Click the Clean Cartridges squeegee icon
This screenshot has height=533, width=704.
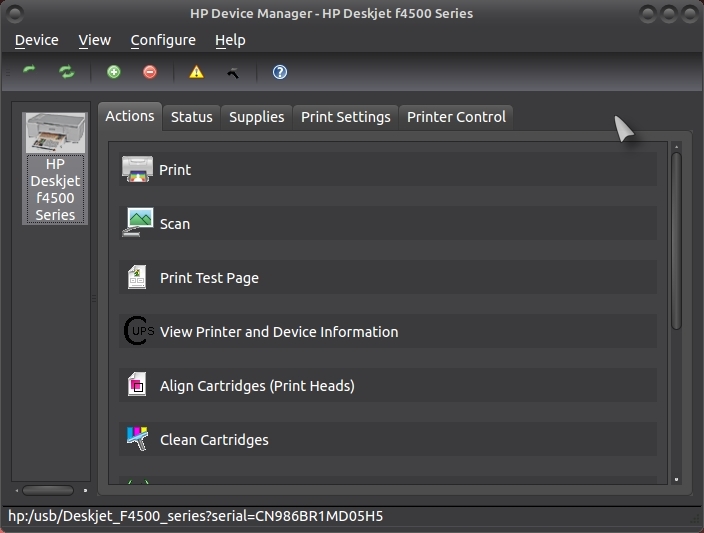click(x=137, y=439)
